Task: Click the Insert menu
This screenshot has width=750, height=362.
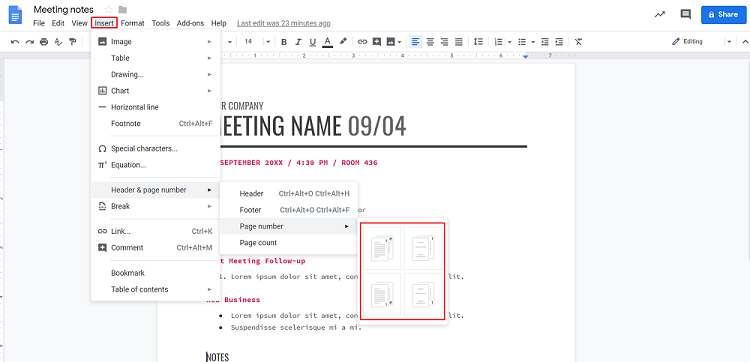Action: (x=104, y=23)
